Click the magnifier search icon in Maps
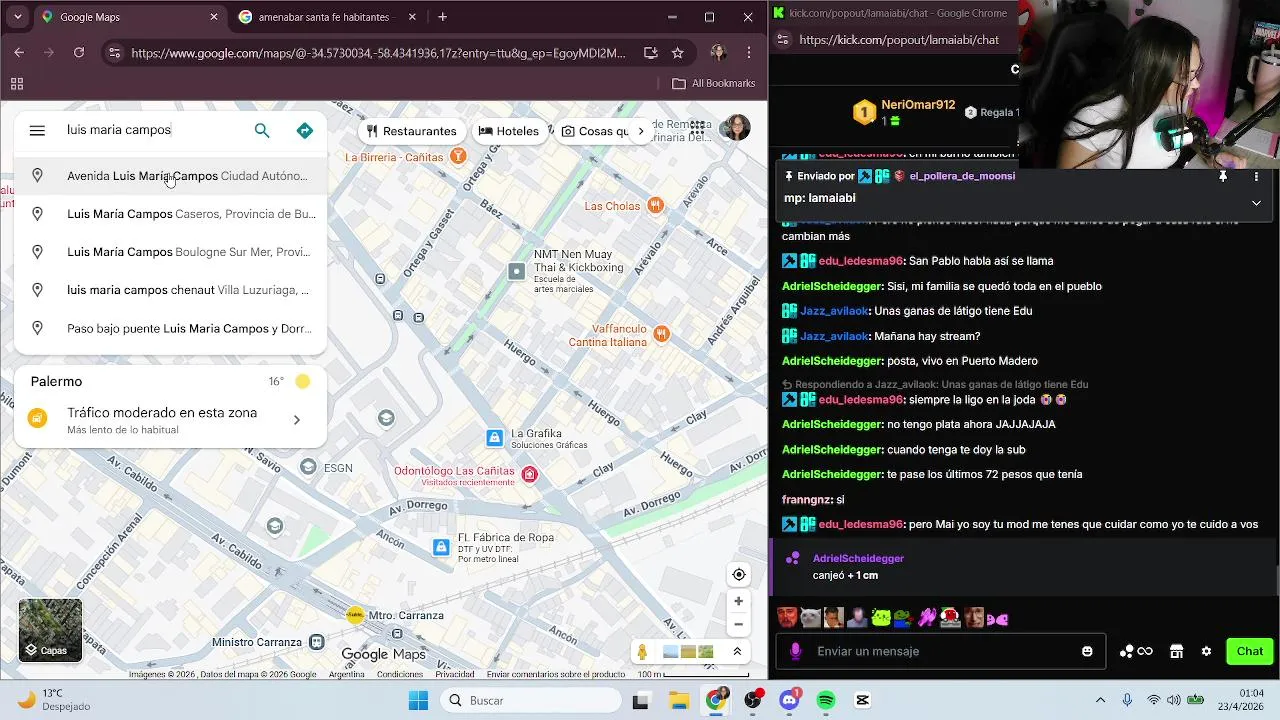1280x720 pixels. pyautogui.click(x=262, y=131)
